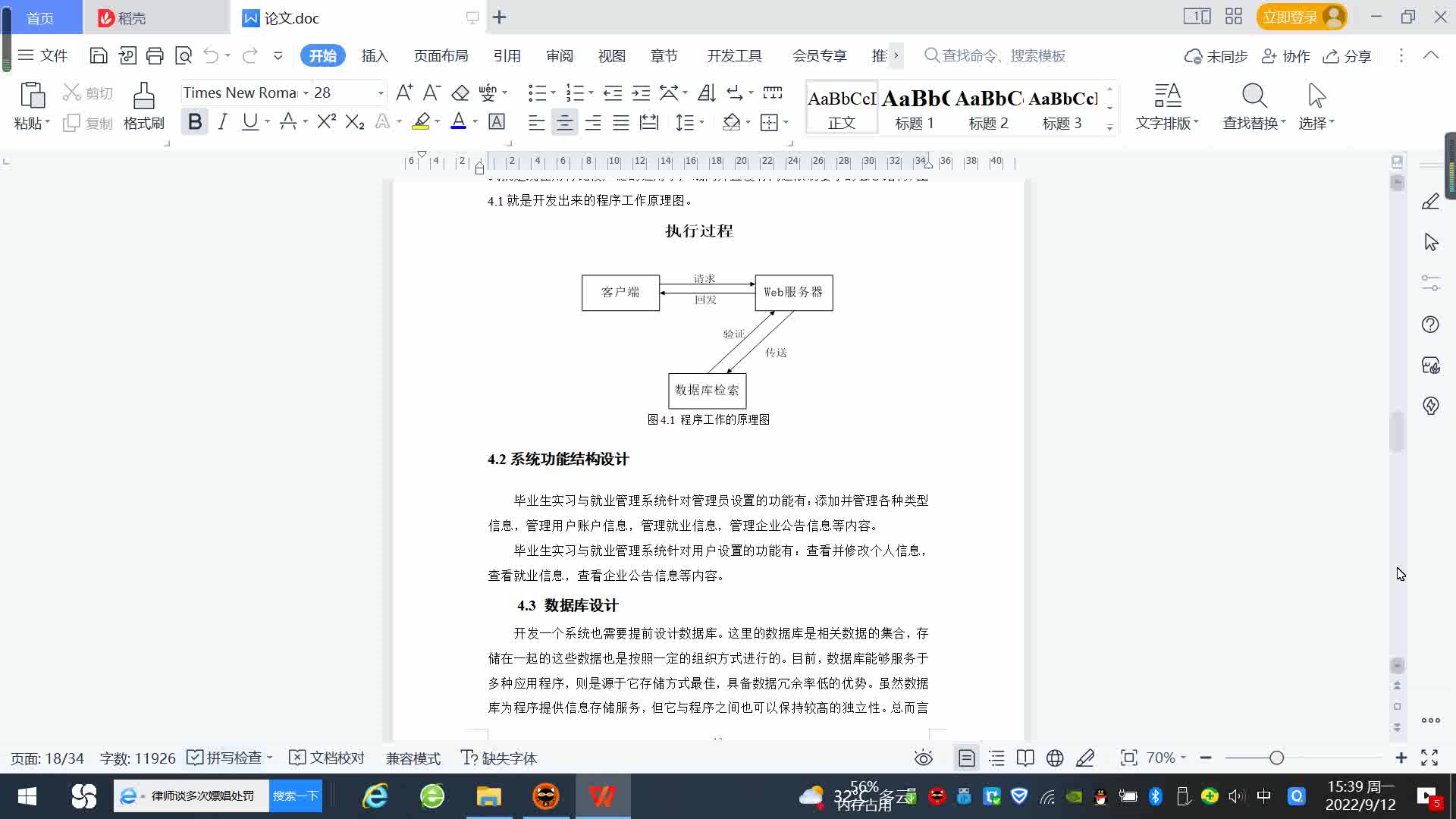Click the Clear Formatting eraser icon
The image size is (1456, 819).
point(460,93)
